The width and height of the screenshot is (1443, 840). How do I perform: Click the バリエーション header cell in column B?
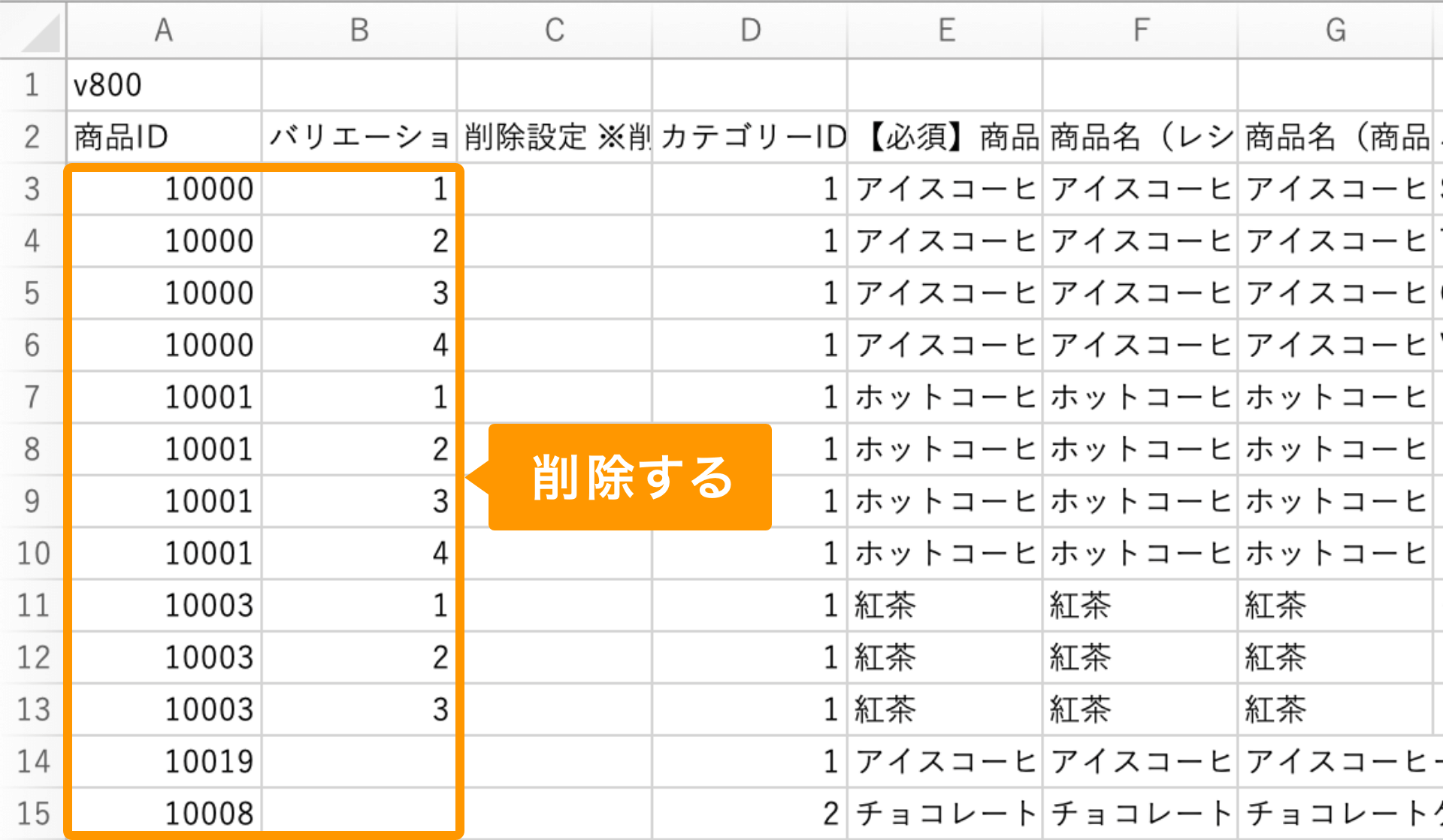359,137
